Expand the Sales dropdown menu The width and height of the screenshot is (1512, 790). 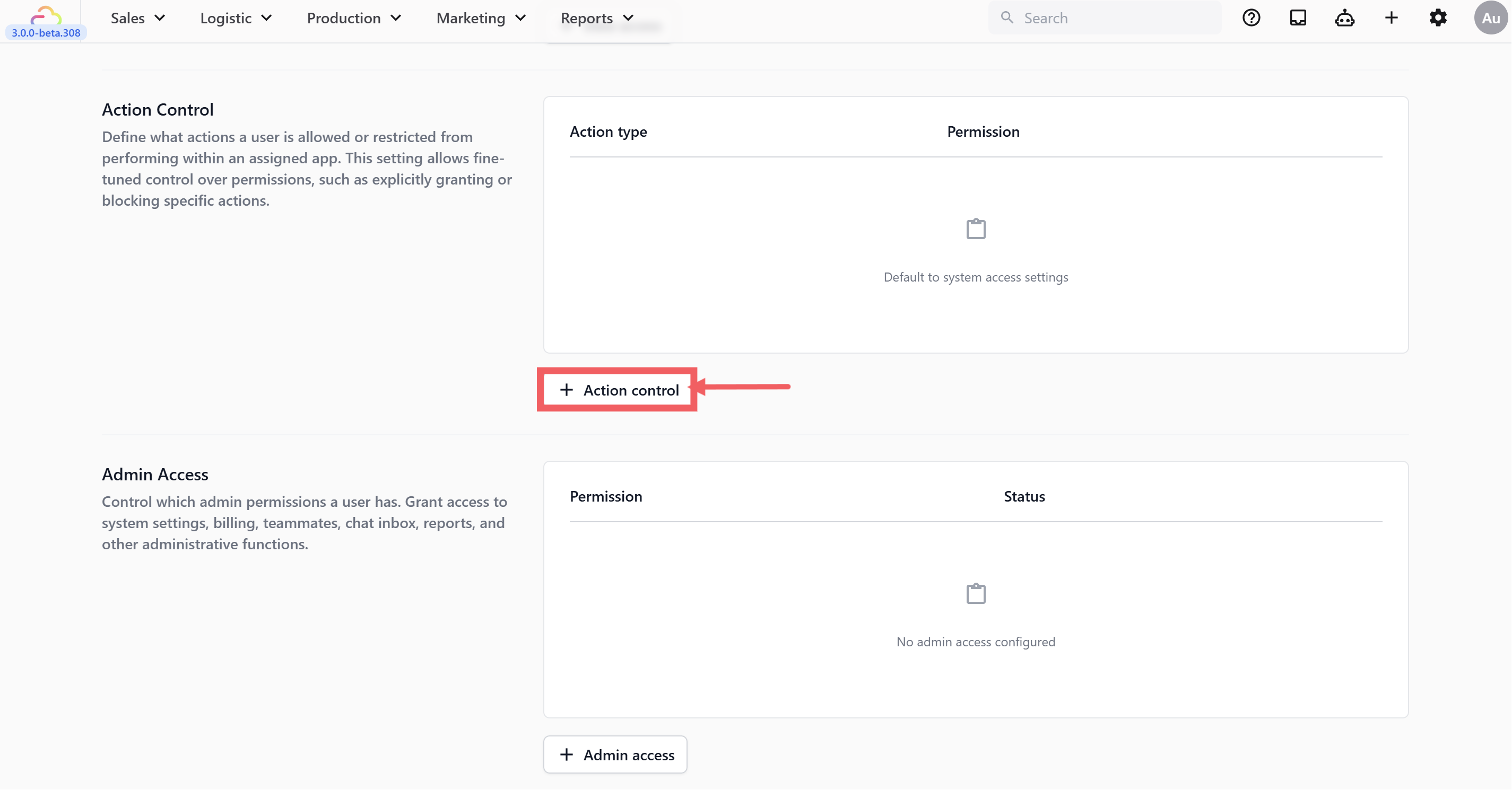(x=138, y=18)
